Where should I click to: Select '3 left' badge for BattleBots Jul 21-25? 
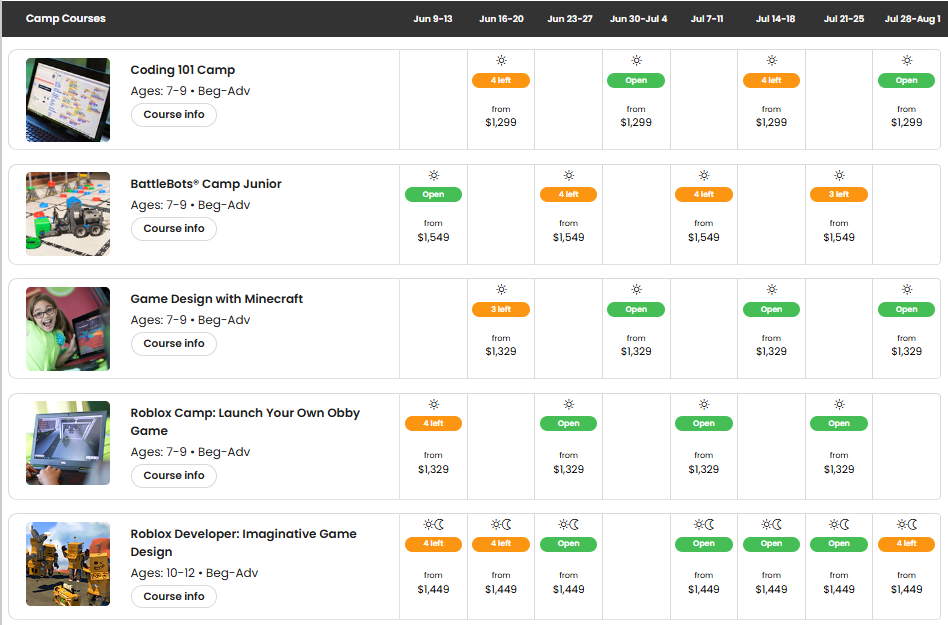pos(839,195)
